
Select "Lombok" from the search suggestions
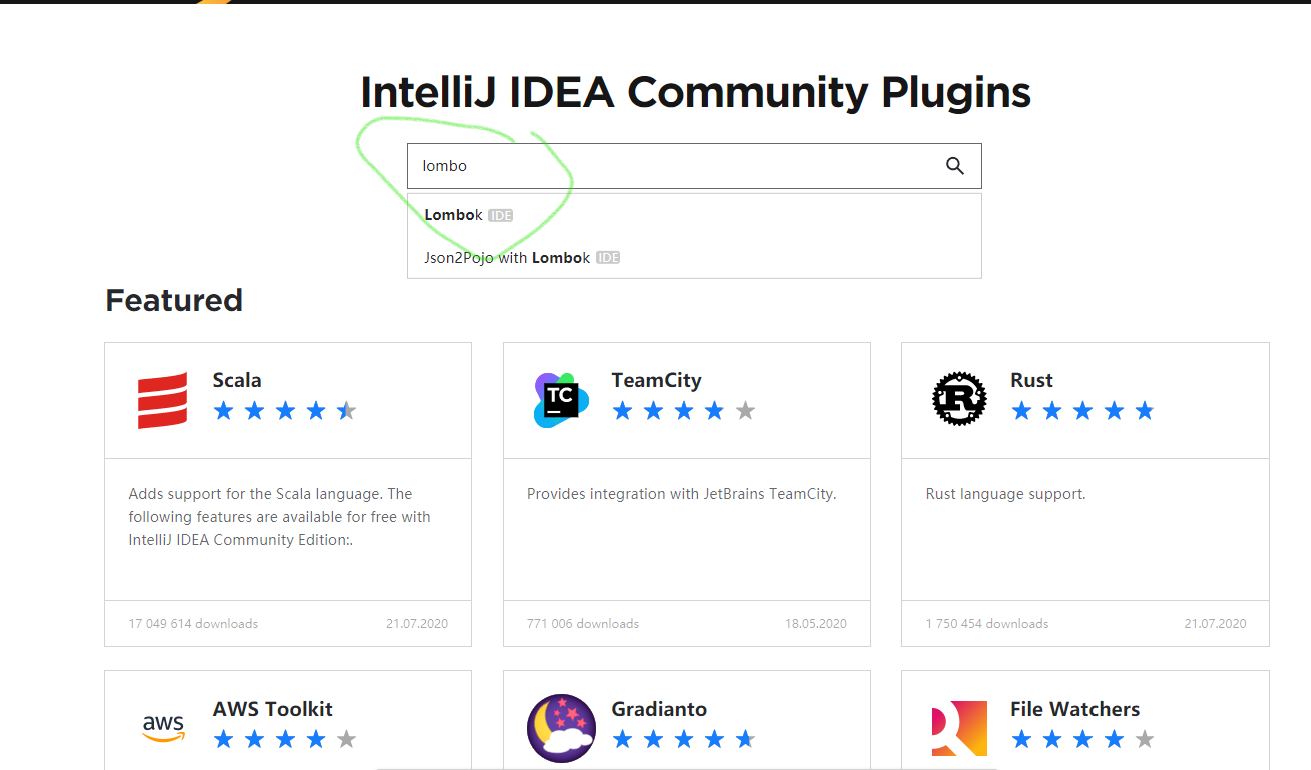pos(453,215)
